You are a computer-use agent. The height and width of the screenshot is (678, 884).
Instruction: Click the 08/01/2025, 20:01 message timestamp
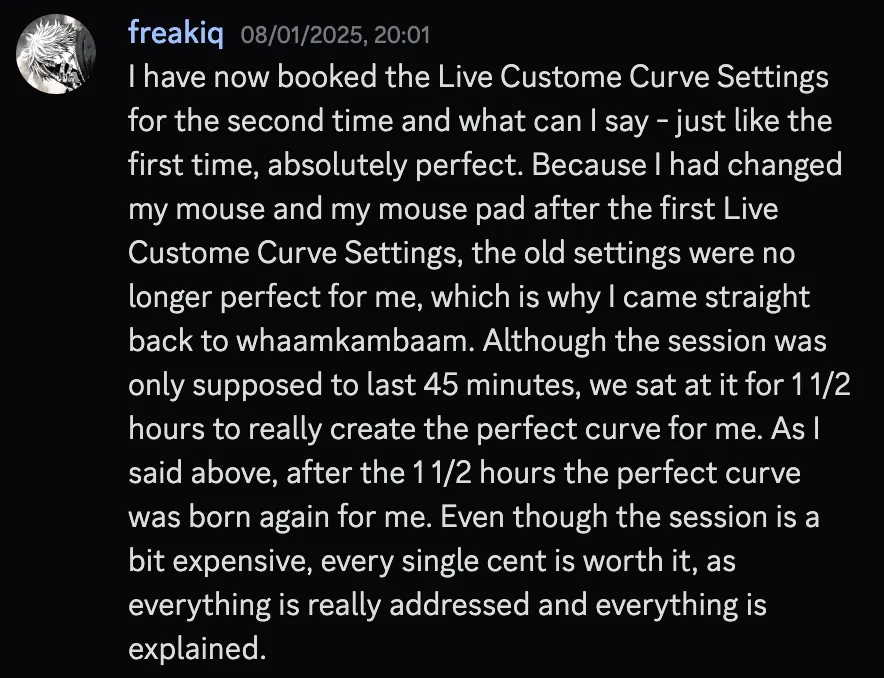pos(335,35)
